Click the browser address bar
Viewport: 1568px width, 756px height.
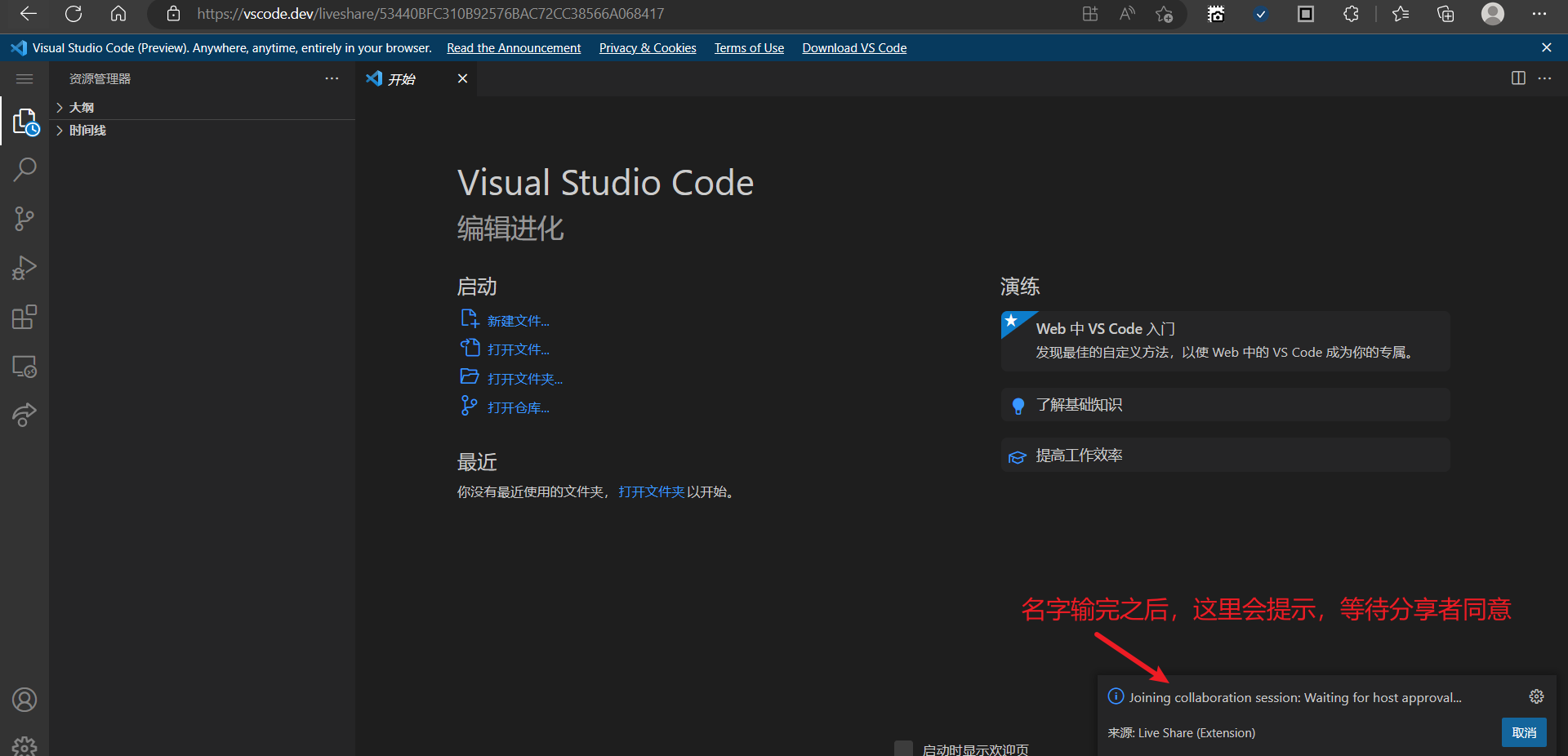coord(572,14)
